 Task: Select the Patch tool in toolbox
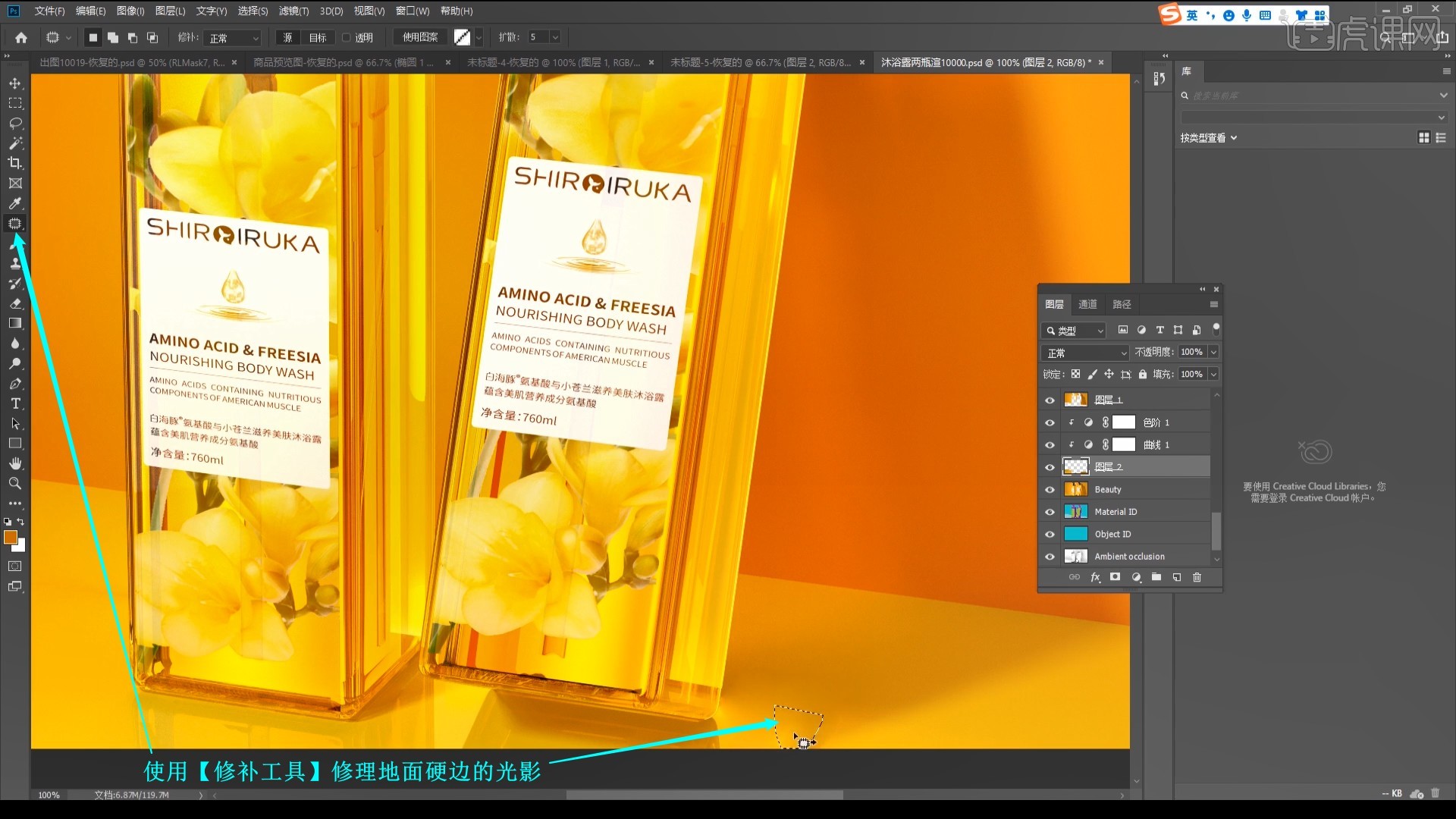point(15,224)
